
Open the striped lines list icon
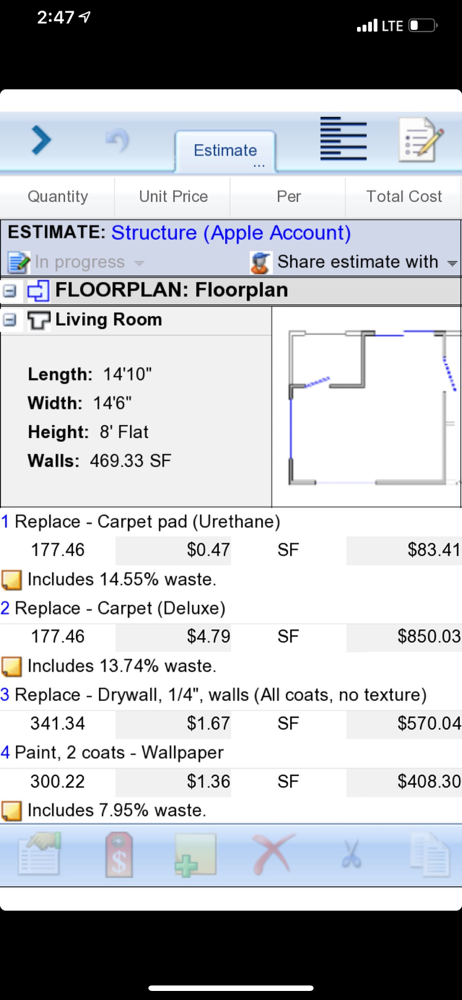(x=343, y=138)
